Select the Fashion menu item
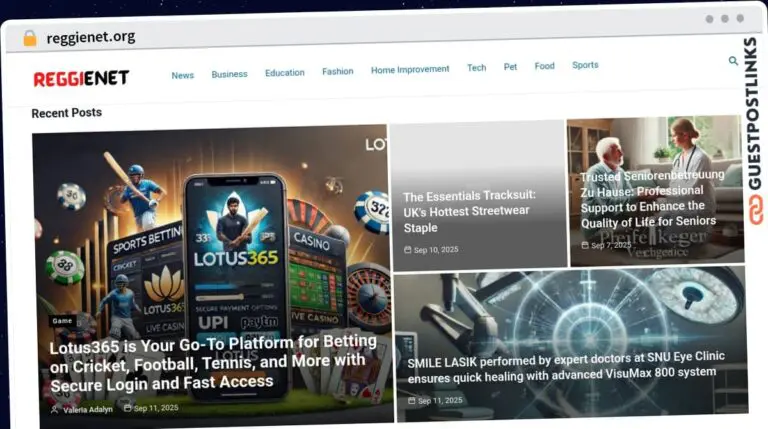This screenshot has height=429, width=768. point(337,71)
